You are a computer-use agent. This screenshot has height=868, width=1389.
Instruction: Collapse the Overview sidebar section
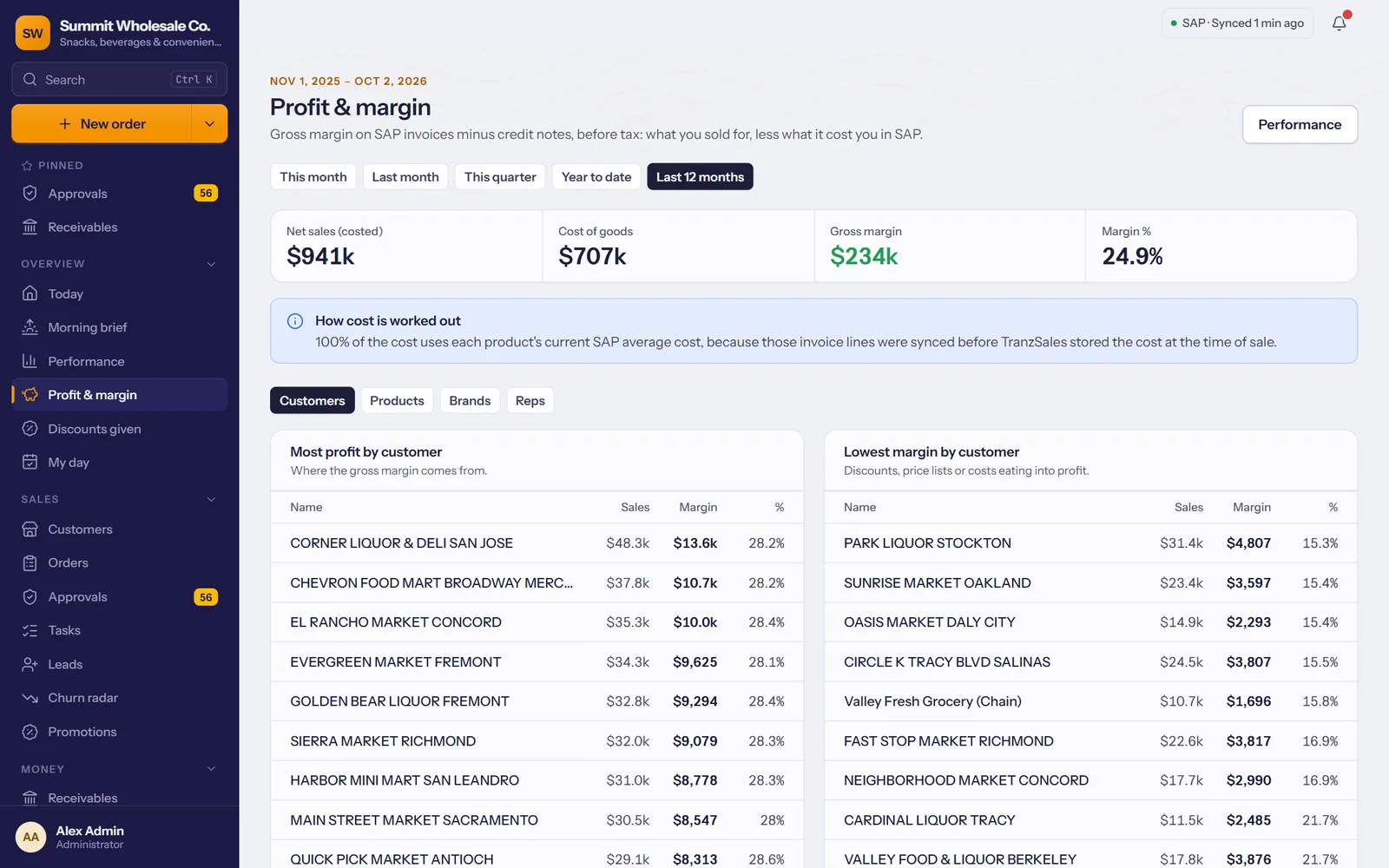[x=211, y=264]
